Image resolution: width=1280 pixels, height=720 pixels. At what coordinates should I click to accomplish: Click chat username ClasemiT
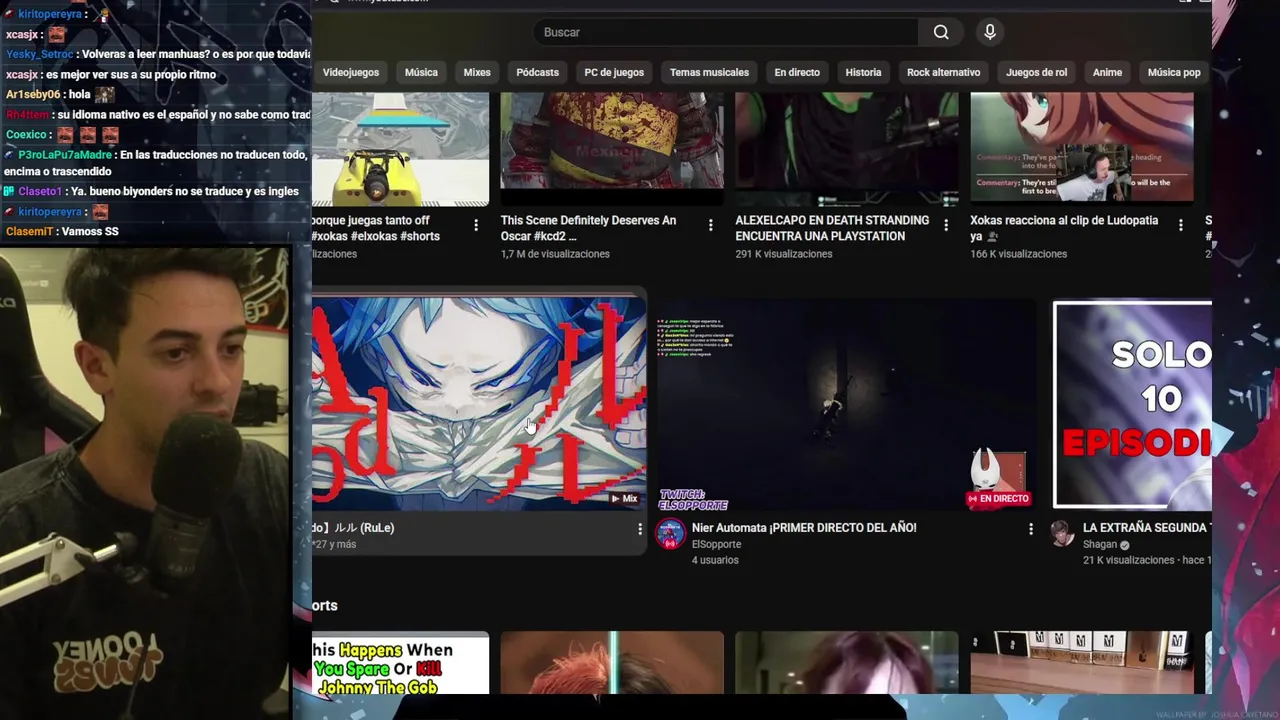(30, 231)
